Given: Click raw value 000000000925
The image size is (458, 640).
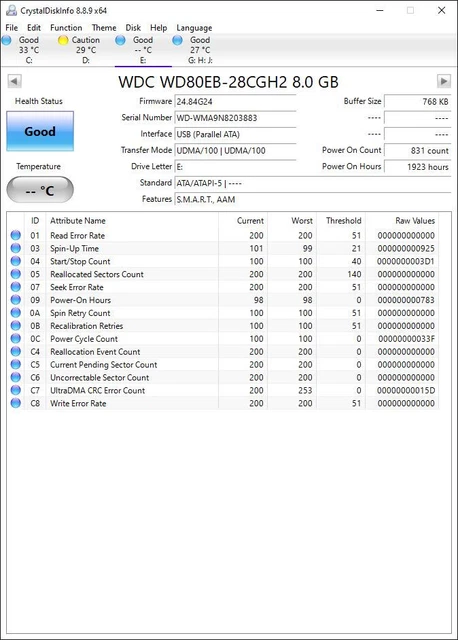Looking at the screenshot, I should tap(406, 249).
